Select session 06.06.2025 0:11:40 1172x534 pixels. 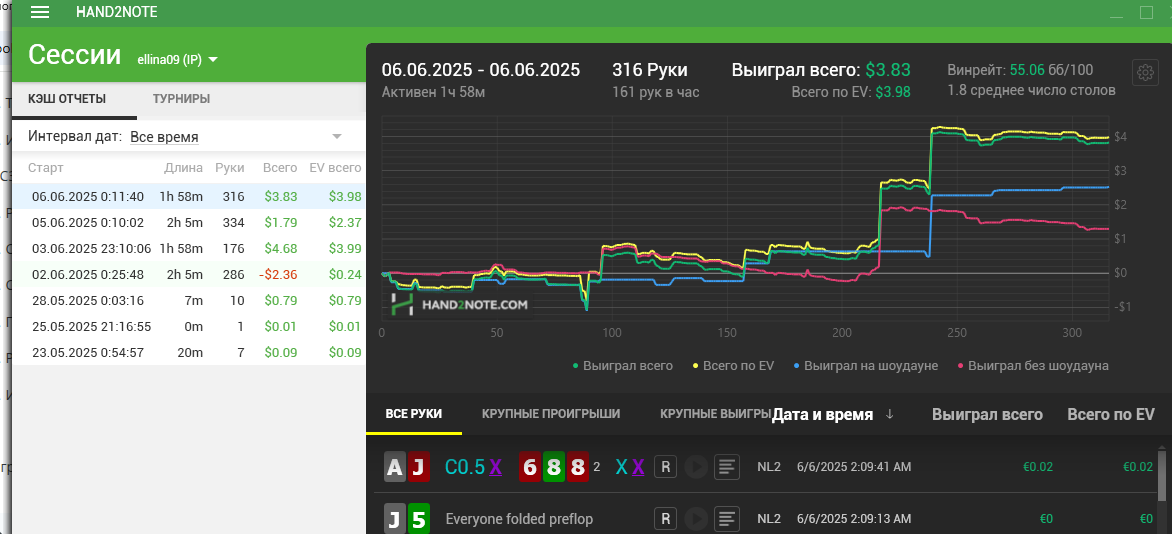click(x=189, y=197)
